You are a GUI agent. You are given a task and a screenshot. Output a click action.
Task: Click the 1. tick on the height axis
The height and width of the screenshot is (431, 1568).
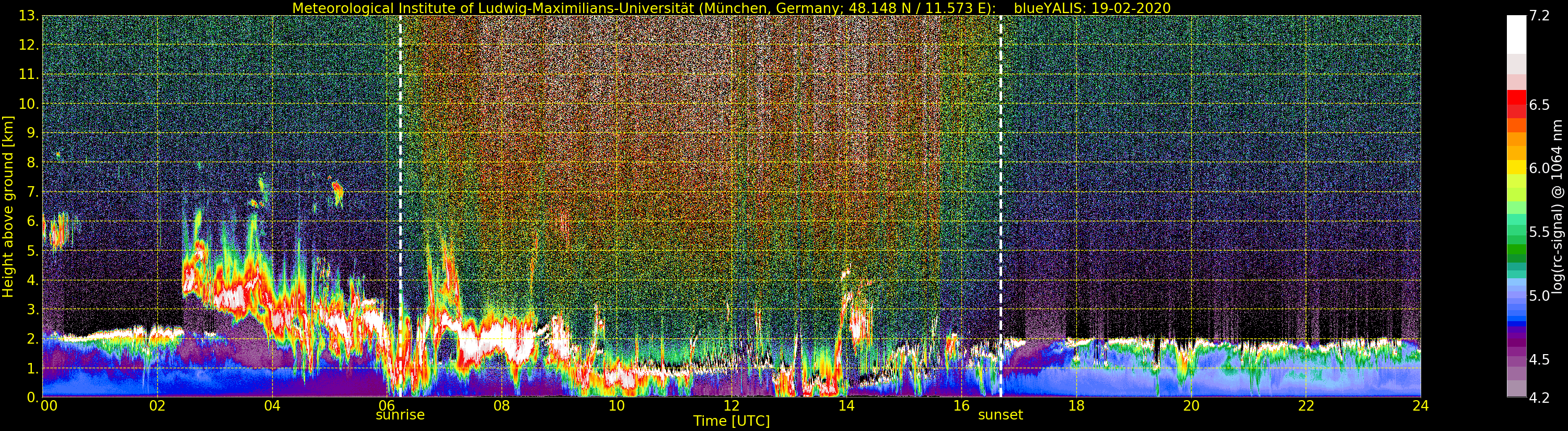coord(33,368)
